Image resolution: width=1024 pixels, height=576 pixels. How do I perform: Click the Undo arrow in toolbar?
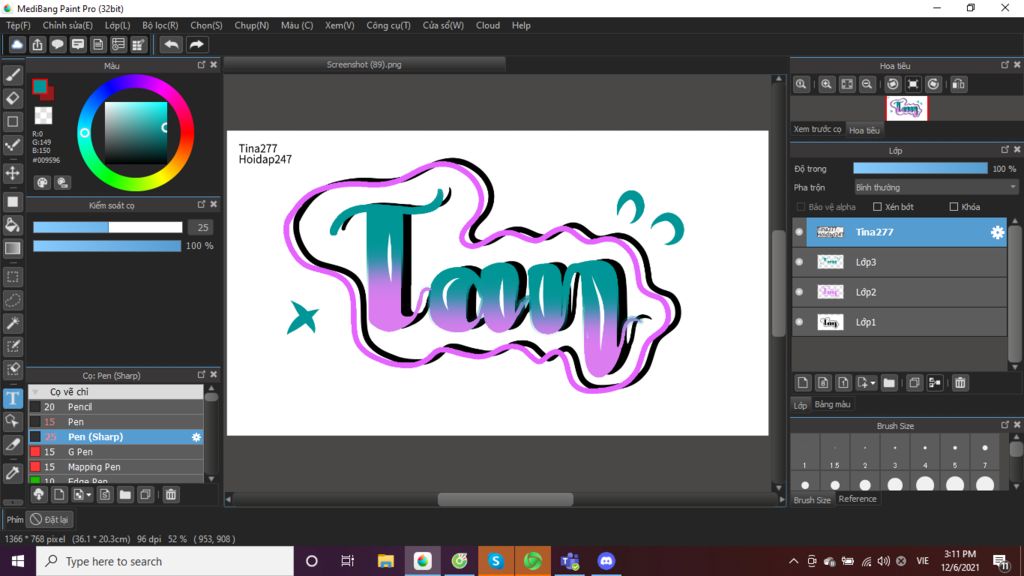[171, 44]
